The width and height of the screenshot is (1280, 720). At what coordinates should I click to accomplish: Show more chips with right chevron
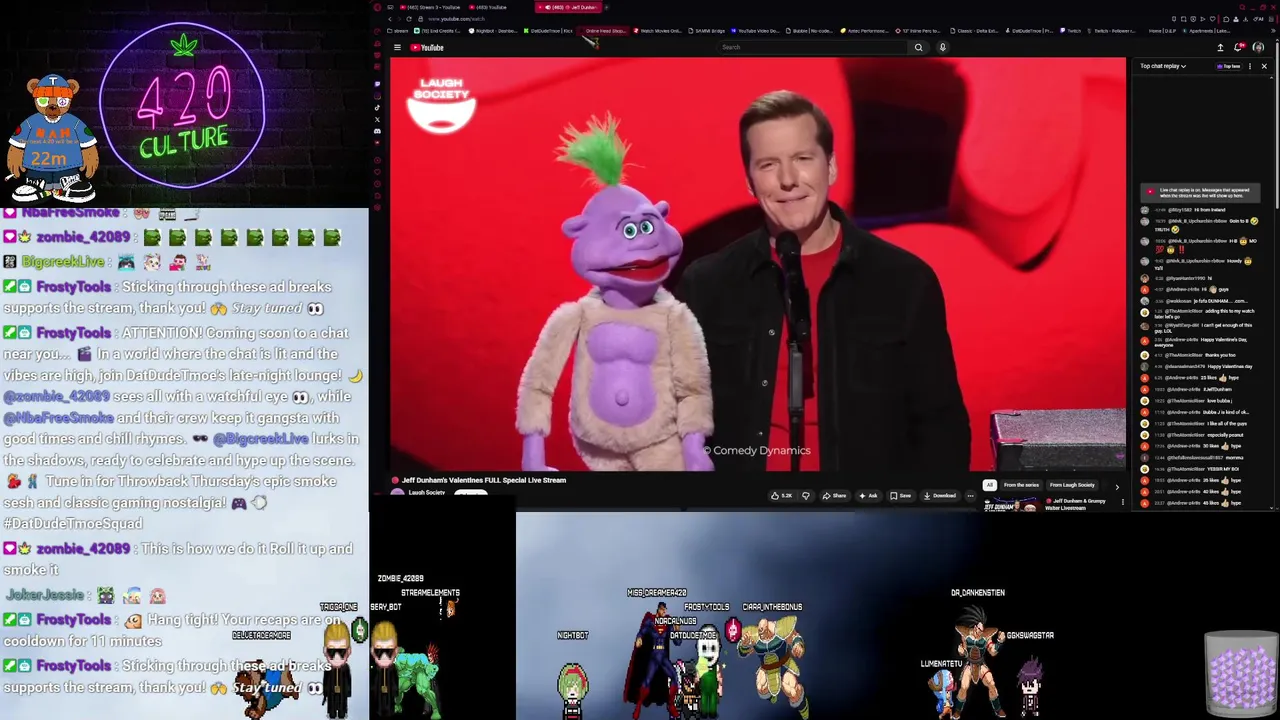1117,487
